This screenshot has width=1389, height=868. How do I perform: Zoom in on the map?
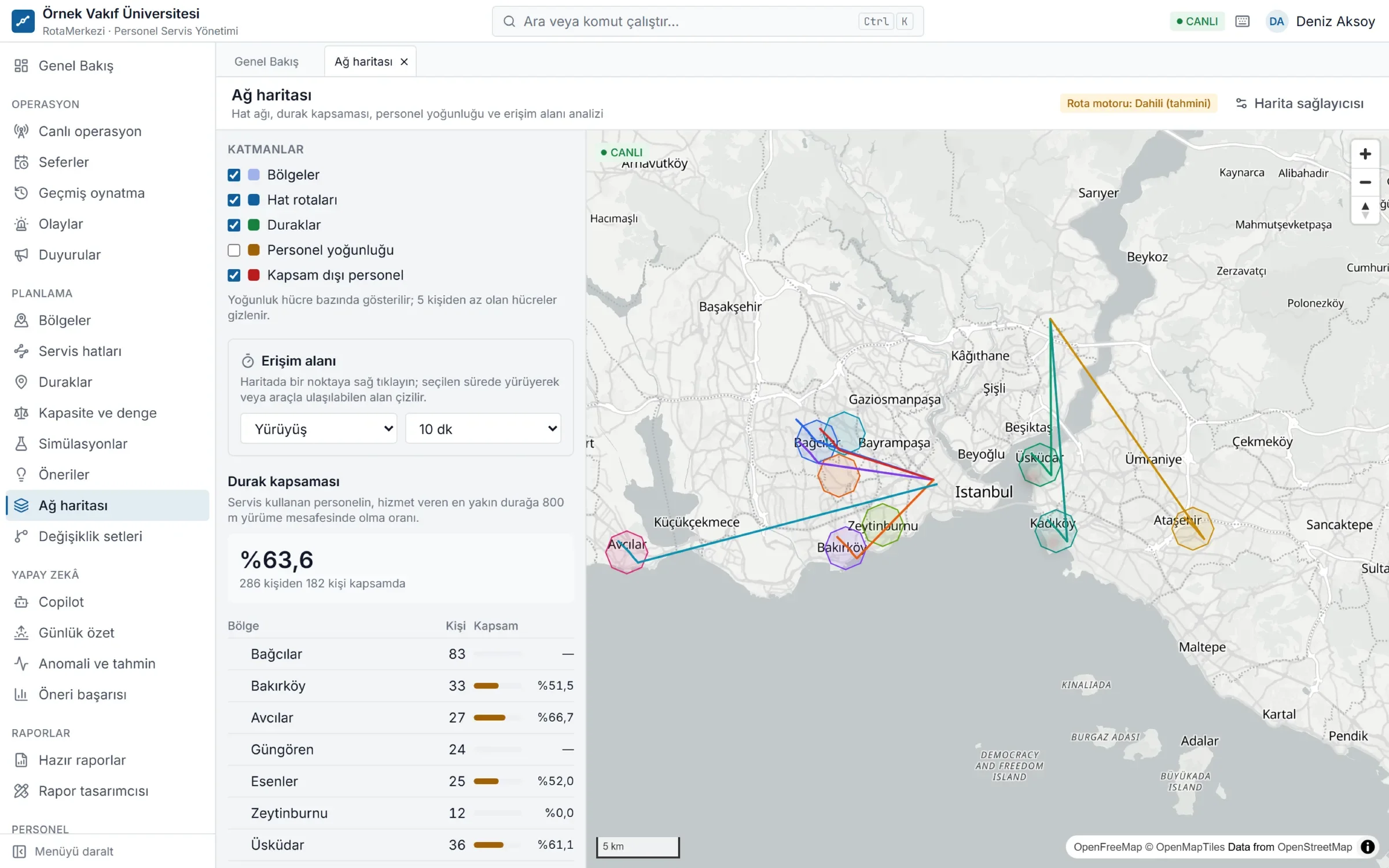[x=1365, y=154]
